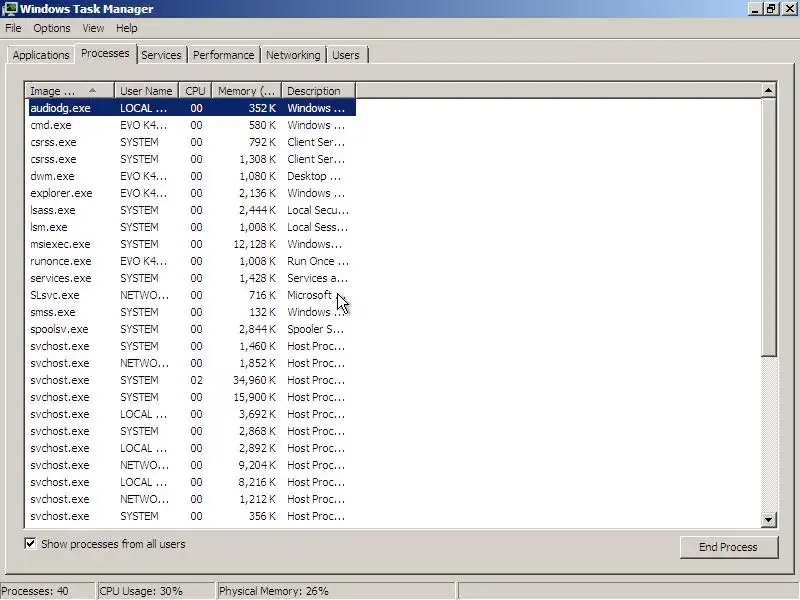
Task: Select csrss.exe with 1,308 K memory
Action: tap(192, 159)
